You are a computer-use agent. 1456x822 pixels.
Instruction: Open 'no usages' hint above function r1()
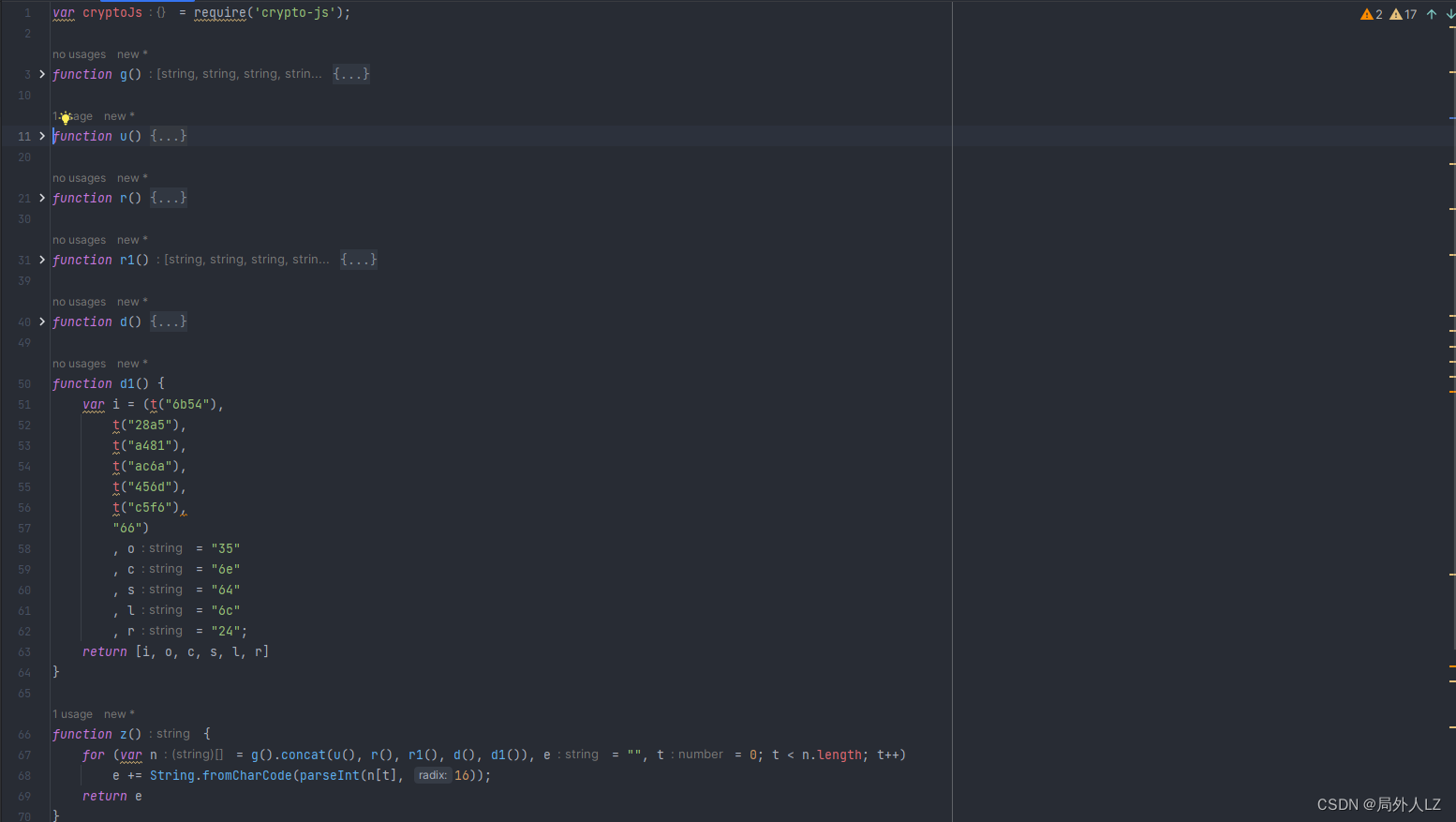80,240
